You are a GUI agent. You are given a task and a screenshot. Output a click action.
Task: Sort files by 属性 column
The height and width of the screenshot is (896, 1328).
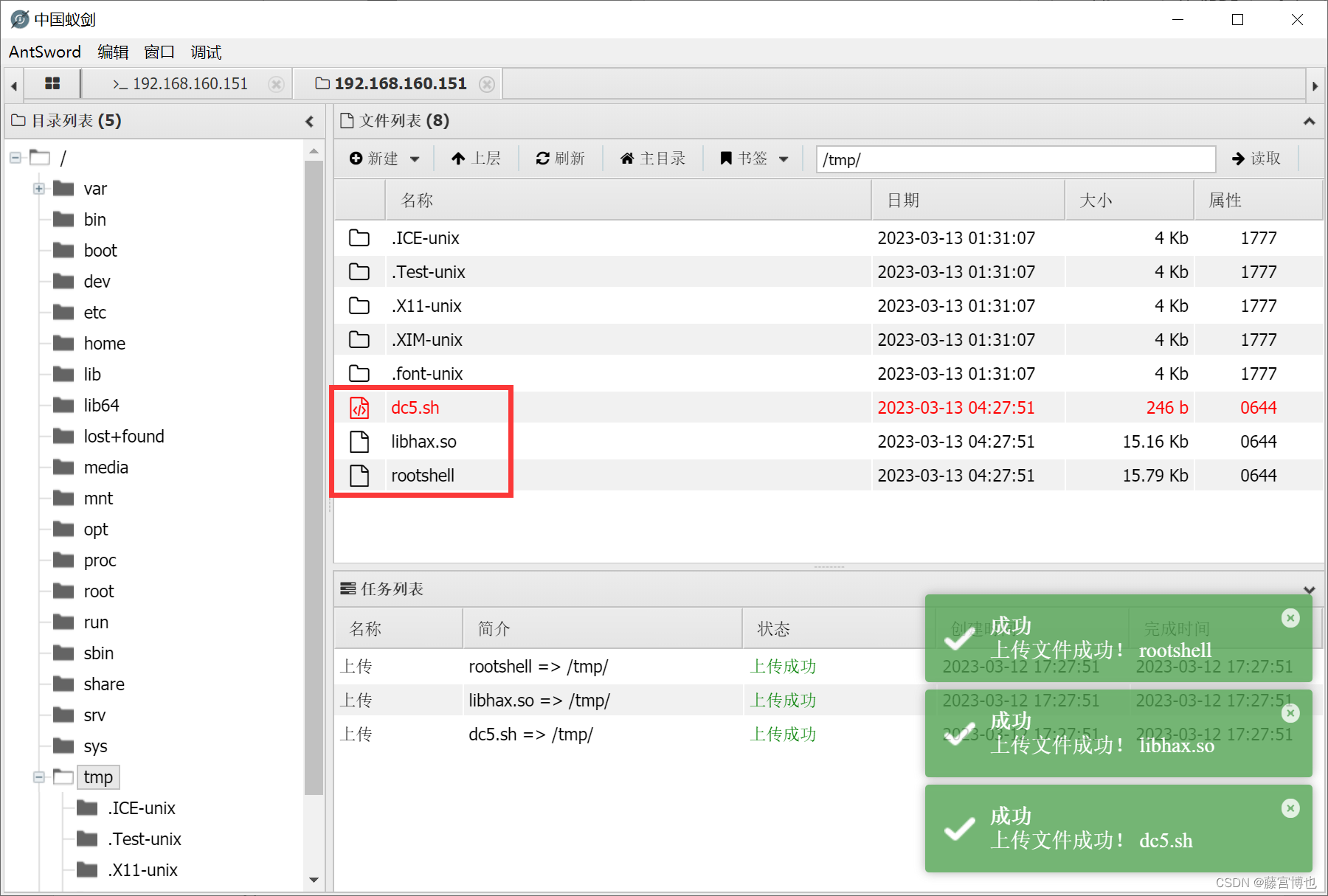[x=1258, y=201]
